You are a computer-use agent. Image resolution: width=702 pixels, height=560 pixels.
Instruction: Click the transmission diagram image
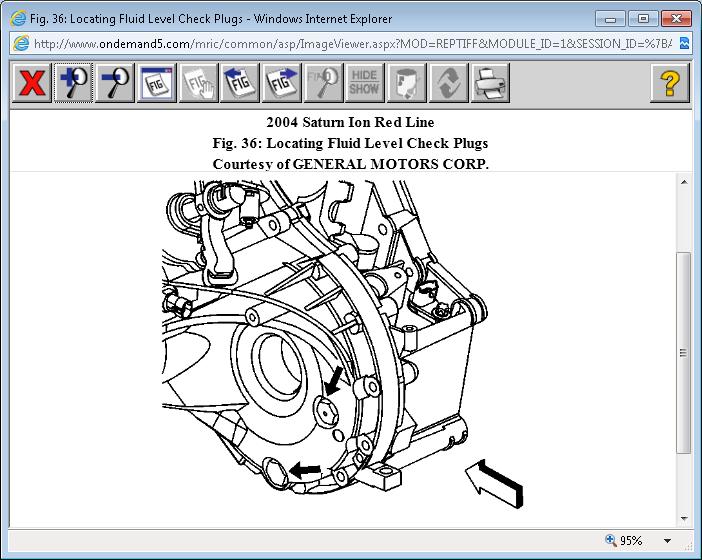(x=342, y=345)
